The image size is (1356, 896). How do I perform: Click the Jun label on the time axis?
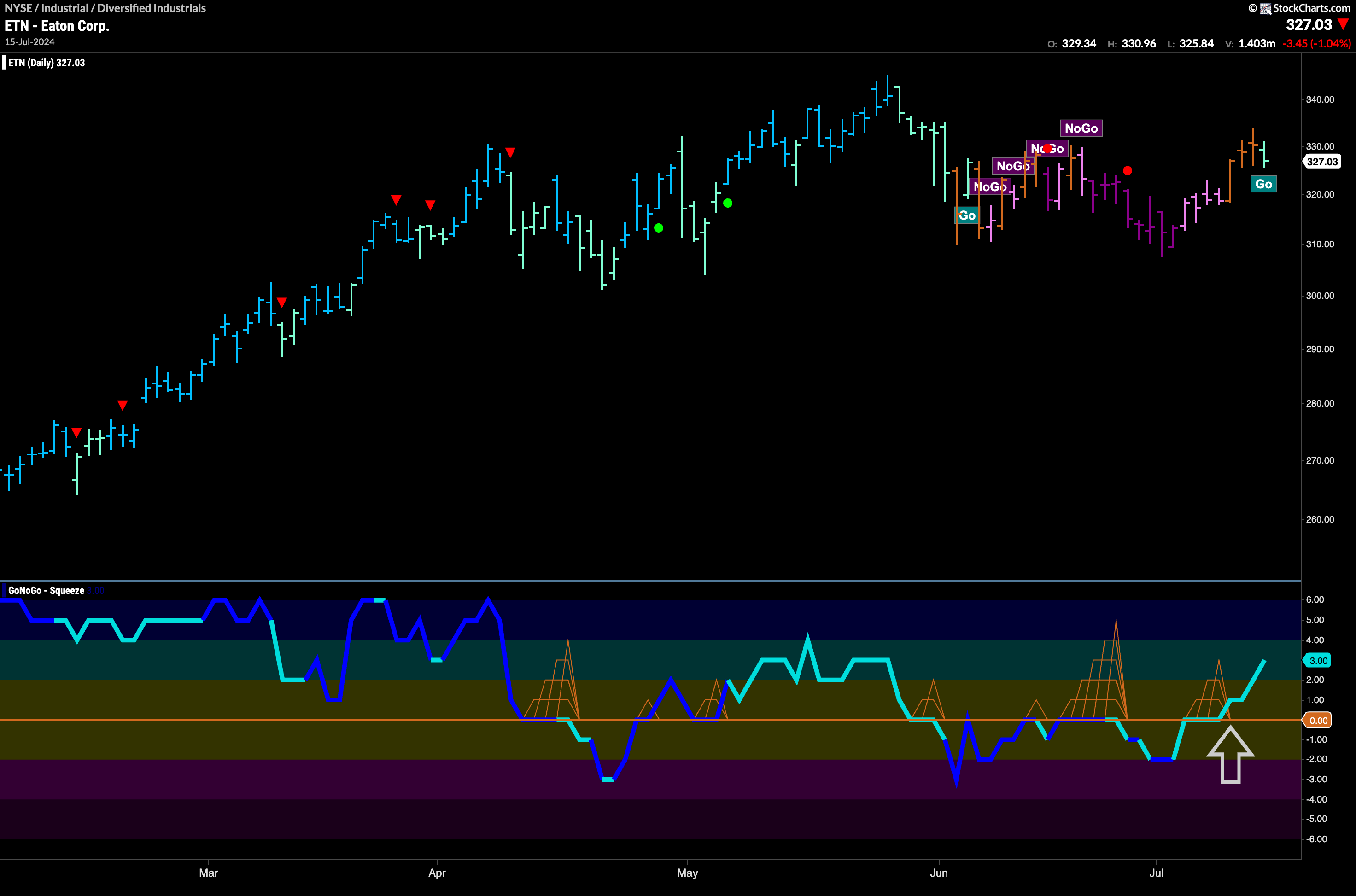(x=939, y=873)
